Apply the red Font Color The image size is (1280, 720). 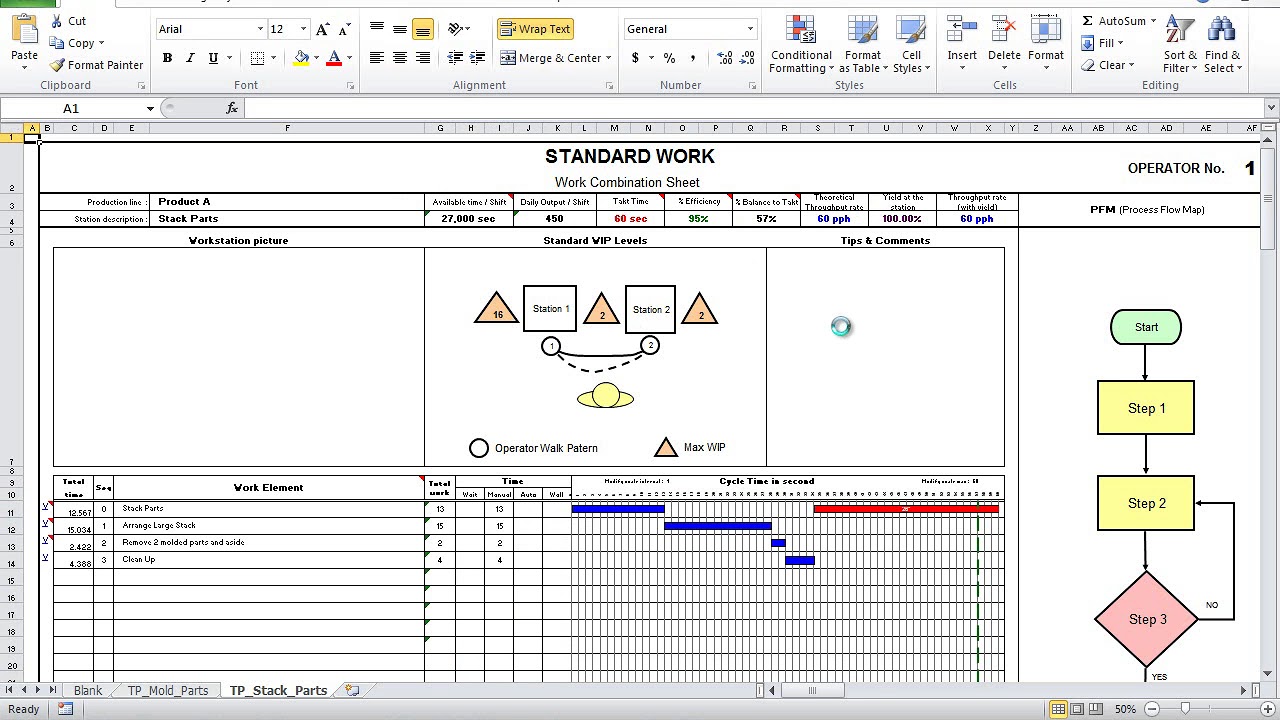point(334,58)
